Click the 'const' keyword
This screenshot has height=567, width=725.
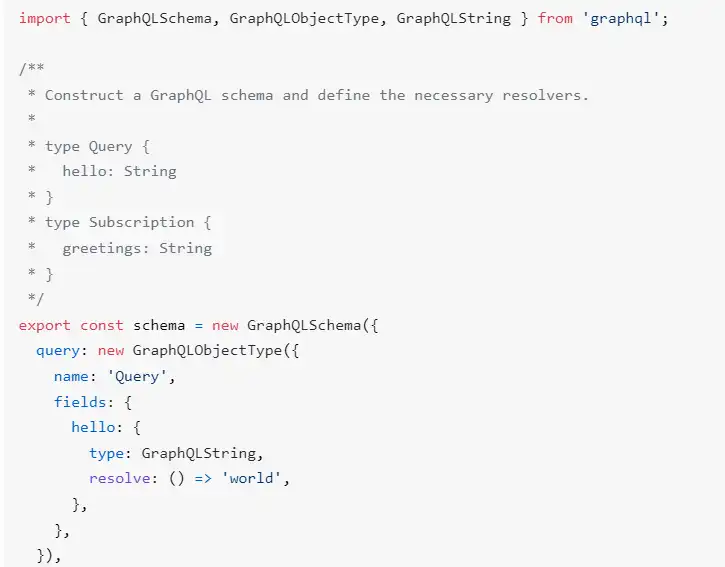pos(102,326)
